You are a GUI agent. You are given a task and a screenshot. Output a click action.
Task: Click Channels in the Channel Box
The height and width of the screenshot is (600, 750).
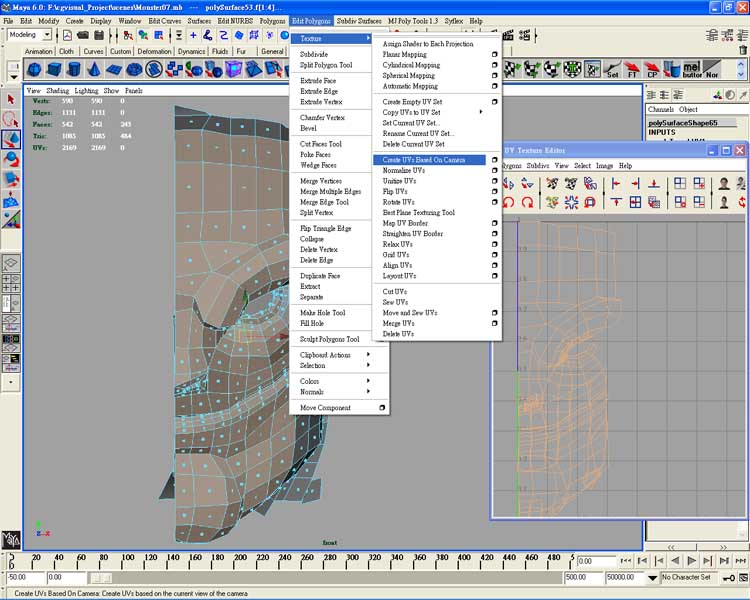pos(661,110)
